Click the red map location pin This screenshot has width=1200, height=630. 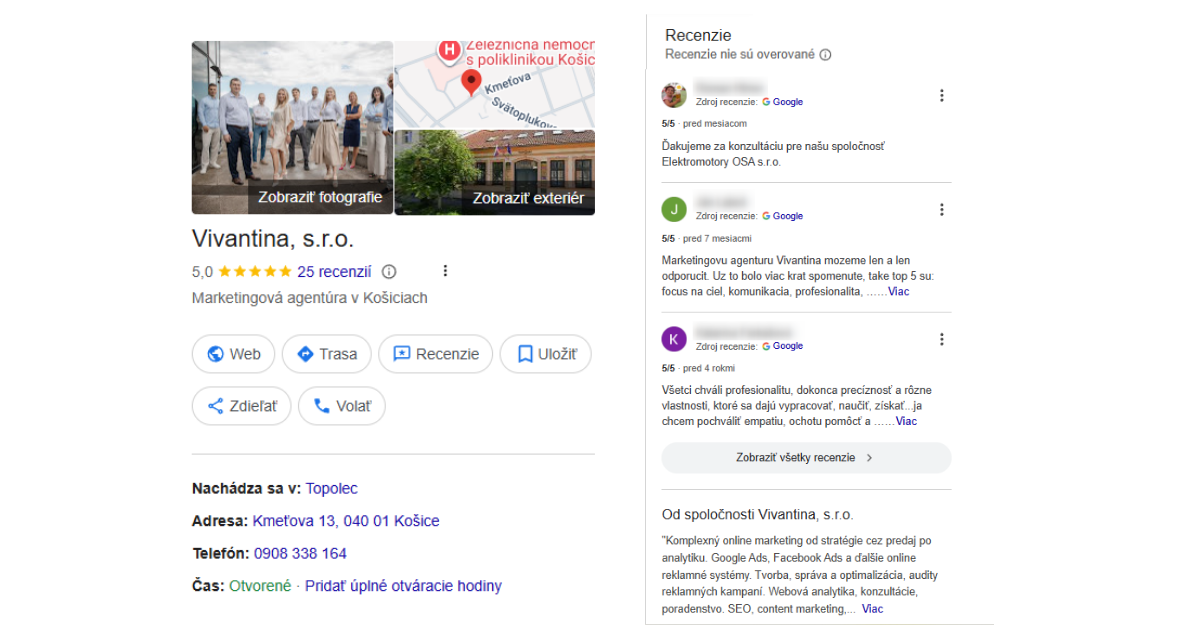471,83
